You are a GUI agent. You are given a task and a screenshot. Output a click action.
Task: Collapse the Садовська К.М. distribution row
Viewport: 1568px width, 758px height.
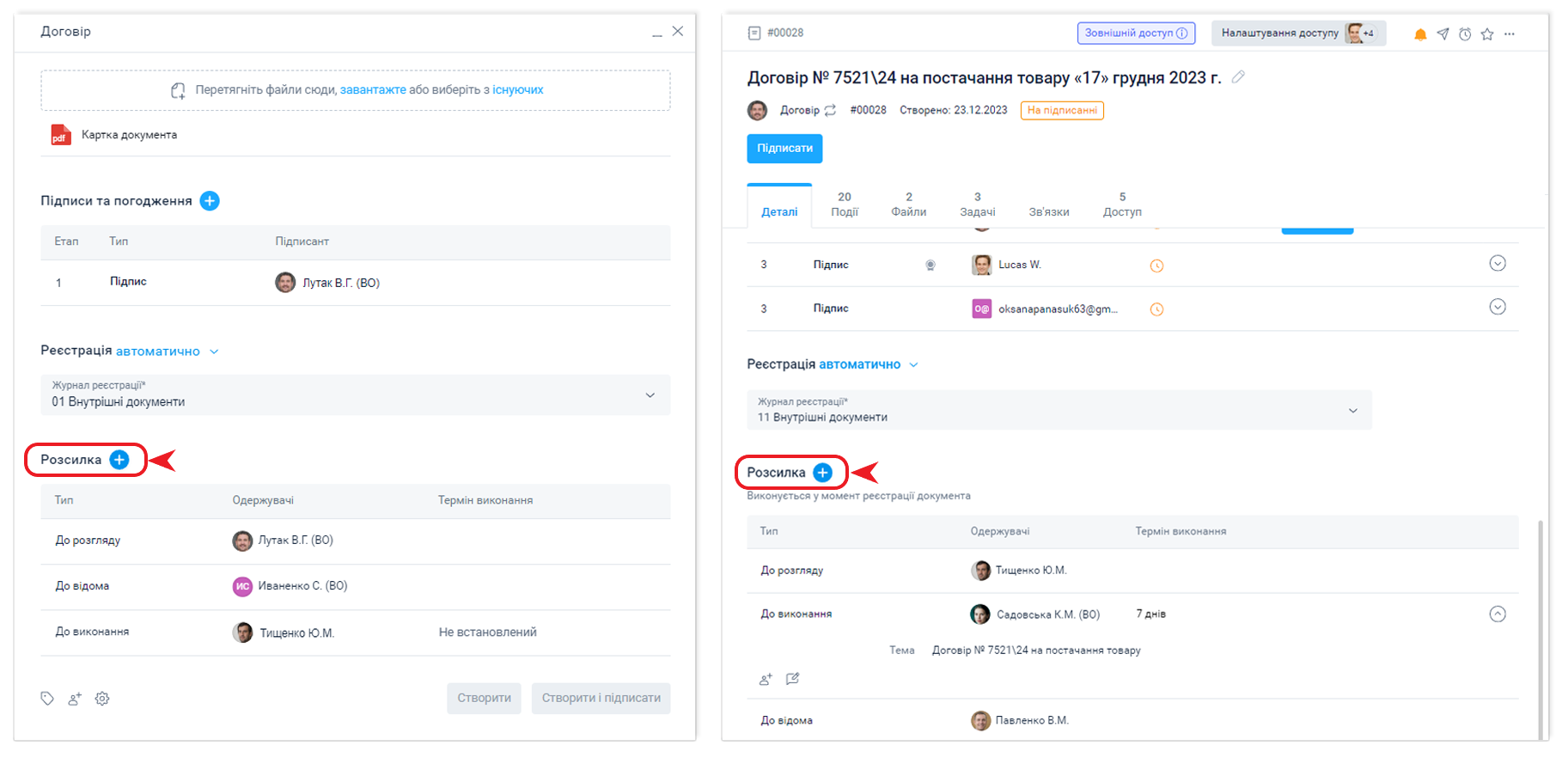[x=1497, y=614]
